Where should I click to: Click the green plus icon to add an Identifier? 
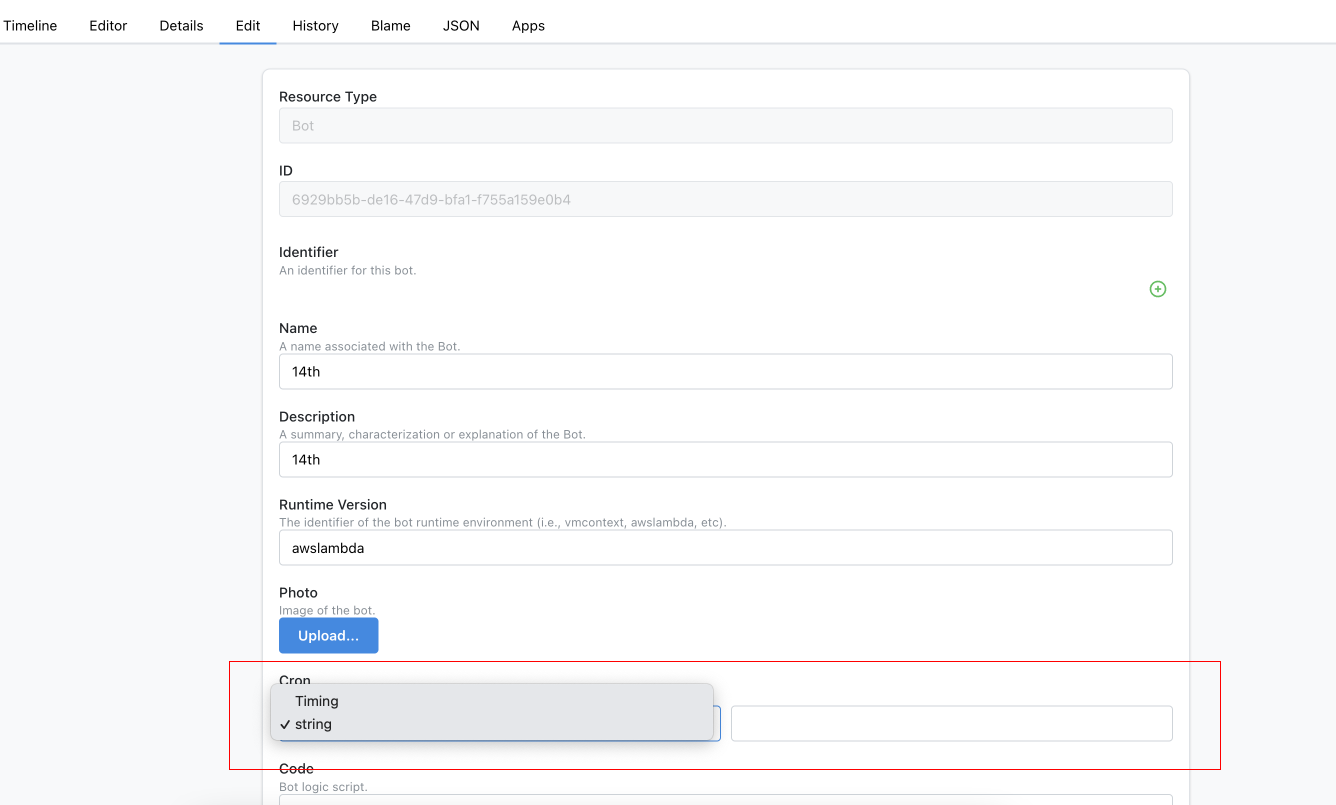(1157, 289)
